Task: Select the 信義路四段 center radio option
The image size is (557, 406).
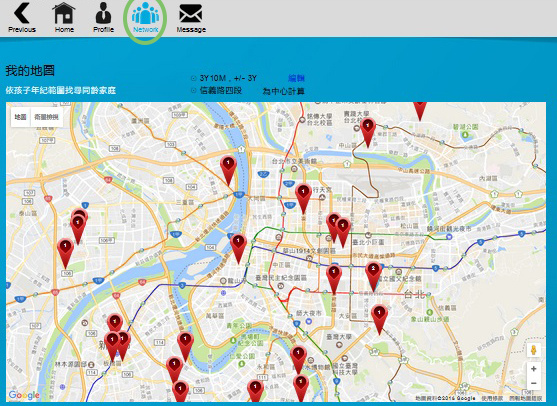Action: click(194, 91)
